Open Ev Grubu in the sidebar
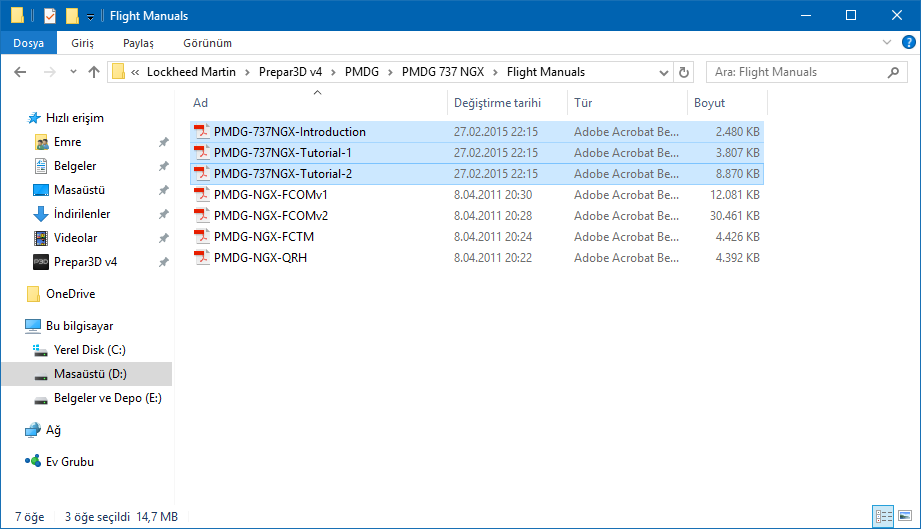Viewport: 921px width, 529px height. 69,462
